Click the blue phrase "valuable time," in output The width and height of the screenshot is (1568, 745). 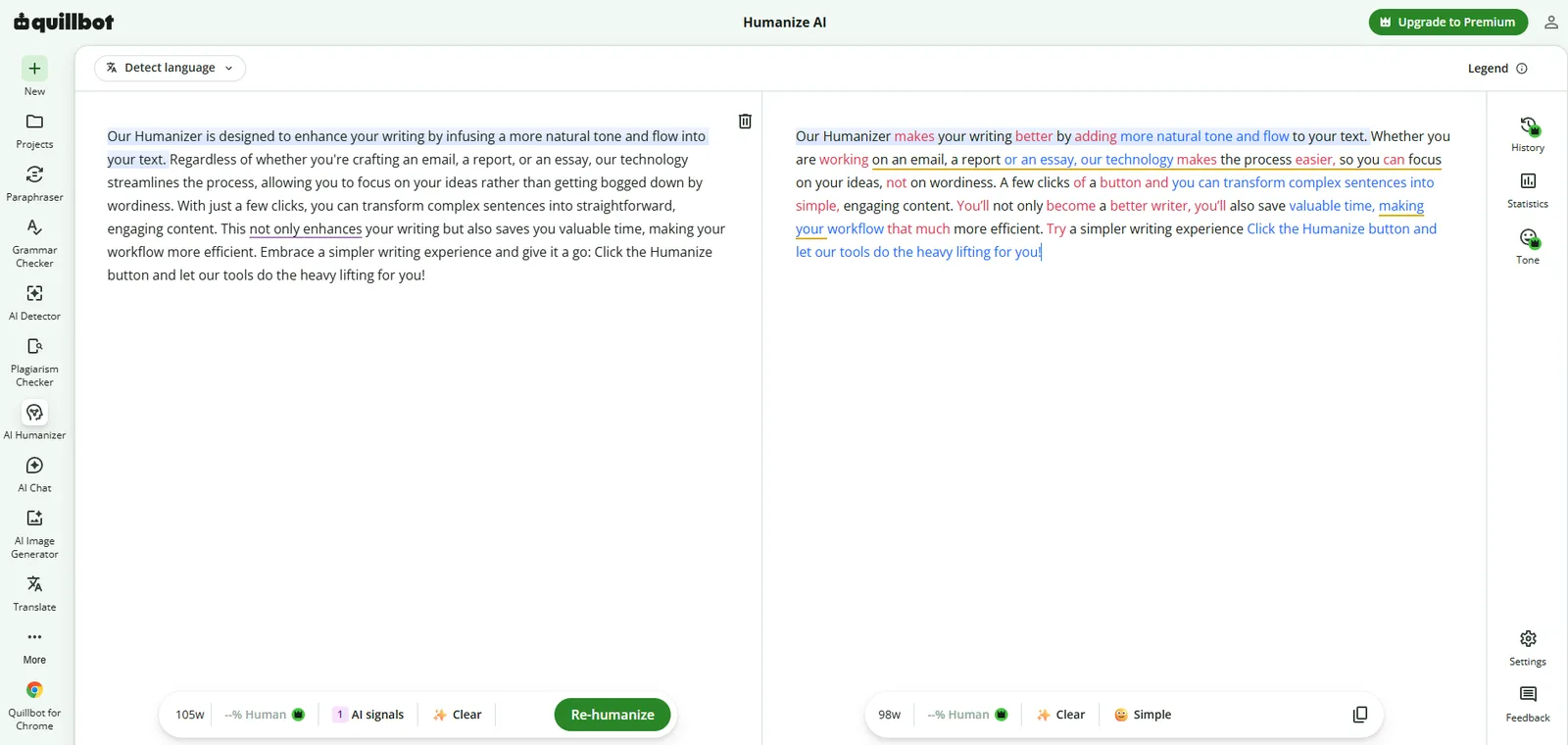coord(1332,206)
